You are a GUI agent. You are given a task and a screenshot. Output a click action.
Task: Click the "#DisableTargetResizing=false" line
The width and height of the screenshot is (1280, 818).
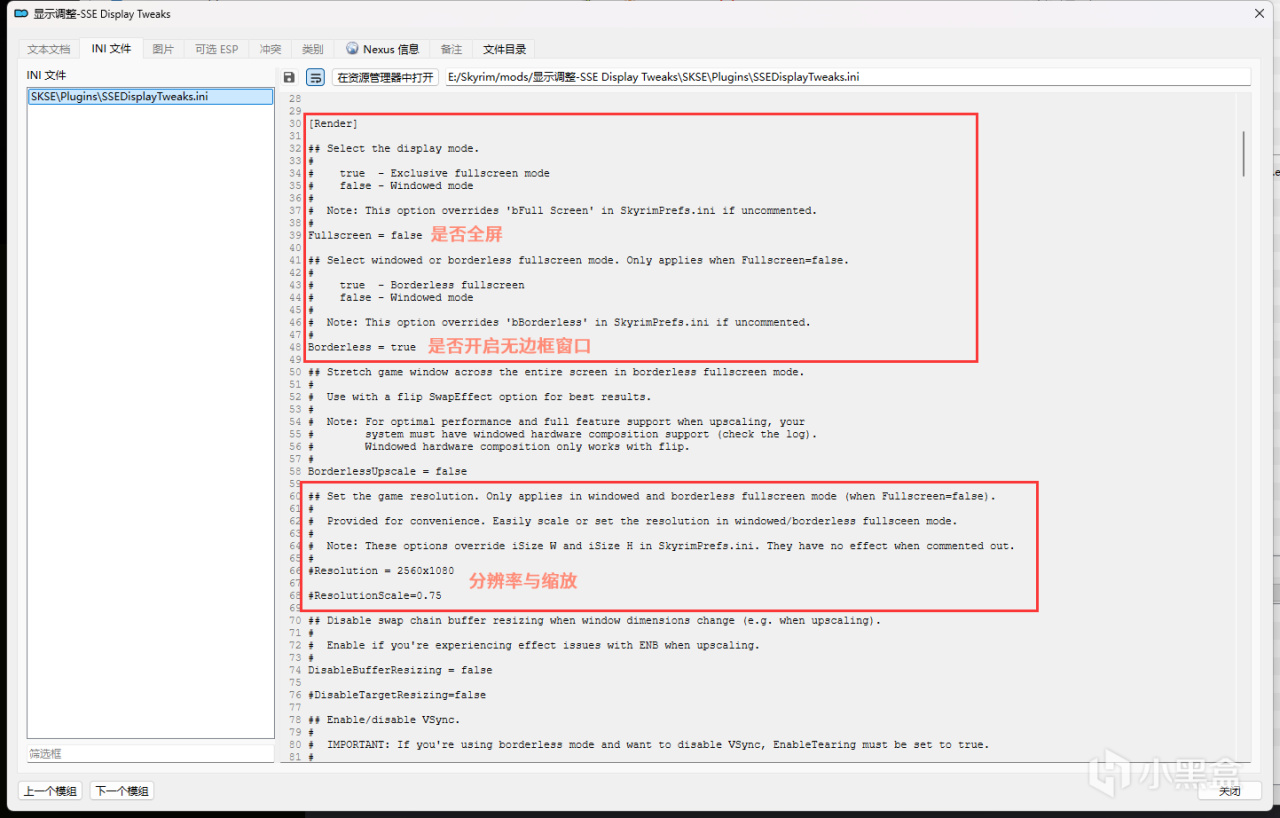click(x=397, y=695)
